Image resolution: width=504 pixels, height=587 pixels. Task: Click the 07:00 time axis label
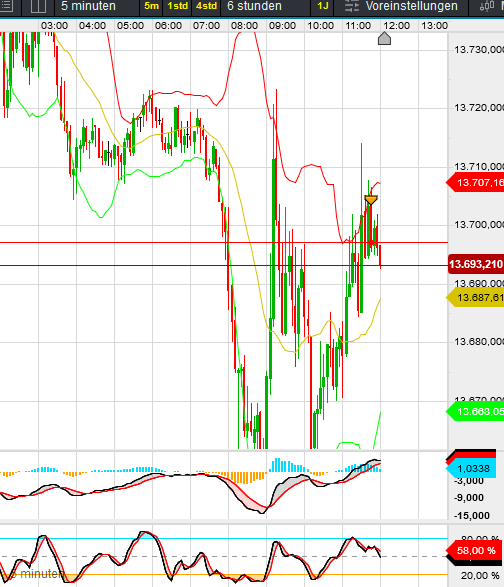point(206,26)
